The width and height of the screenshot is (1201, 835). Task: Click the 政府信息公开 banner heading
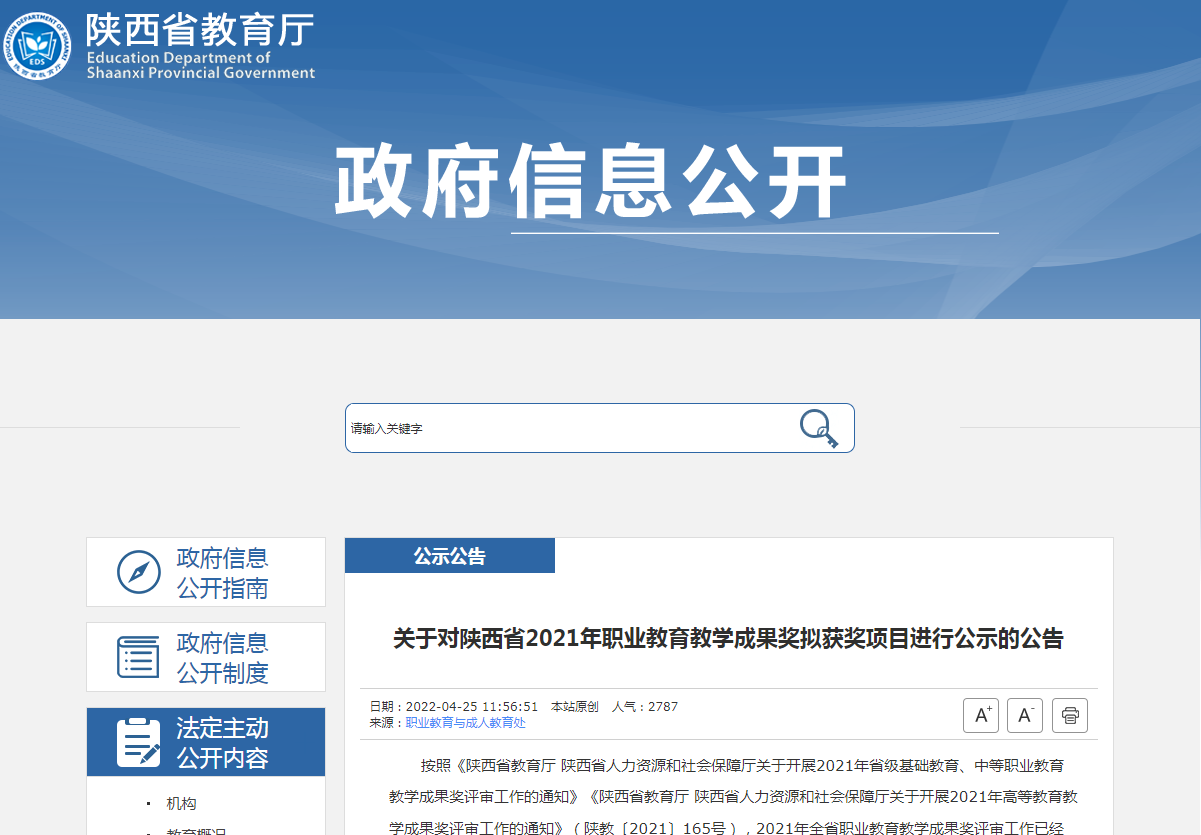point(590,183)
